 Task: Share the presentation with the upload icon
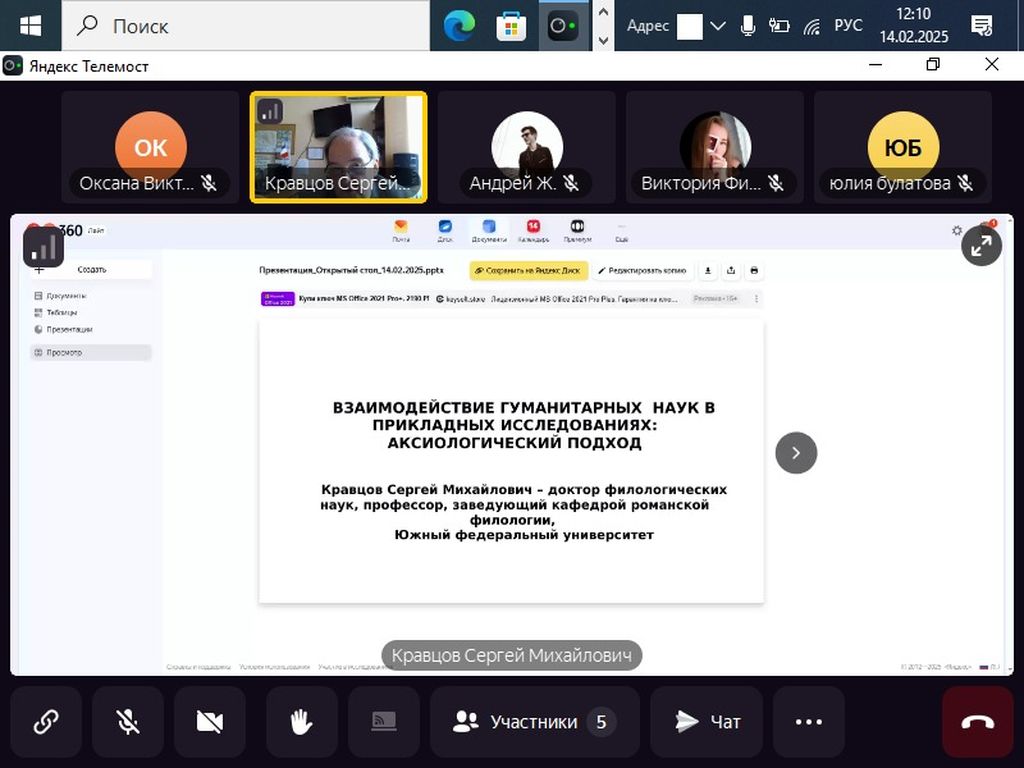[731, 270]
